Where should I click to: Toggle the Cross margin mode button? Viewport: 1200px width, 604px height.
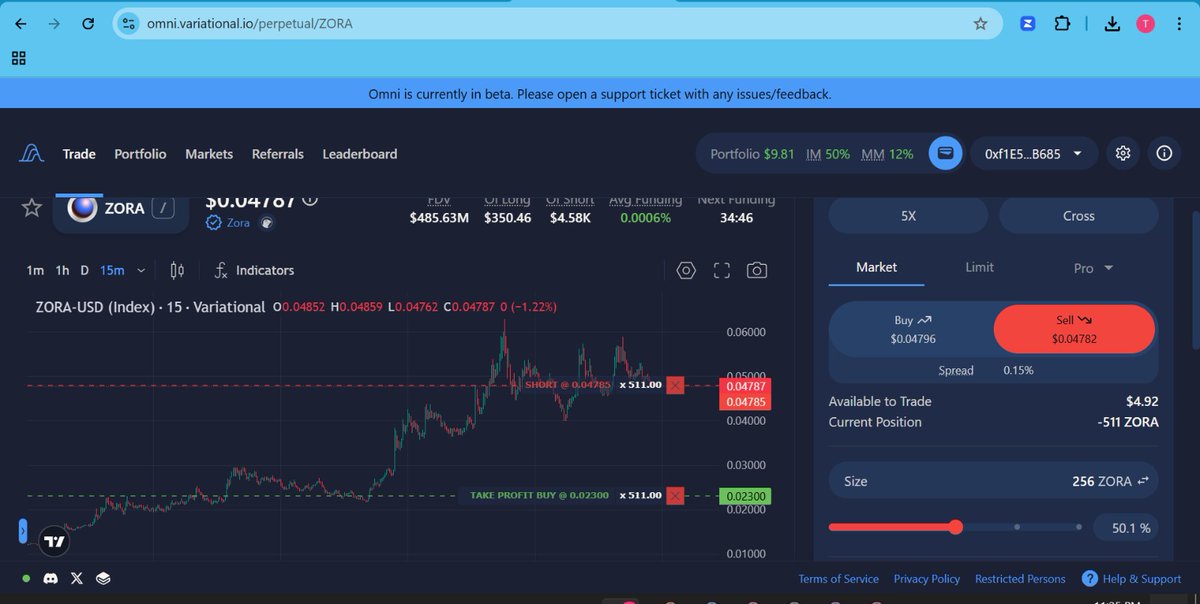(x=1078, y=216)
